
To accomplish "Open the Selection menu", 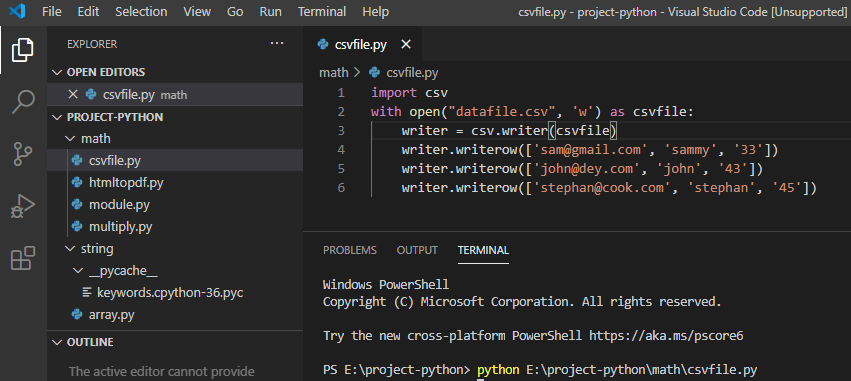I will pos(142,11).
